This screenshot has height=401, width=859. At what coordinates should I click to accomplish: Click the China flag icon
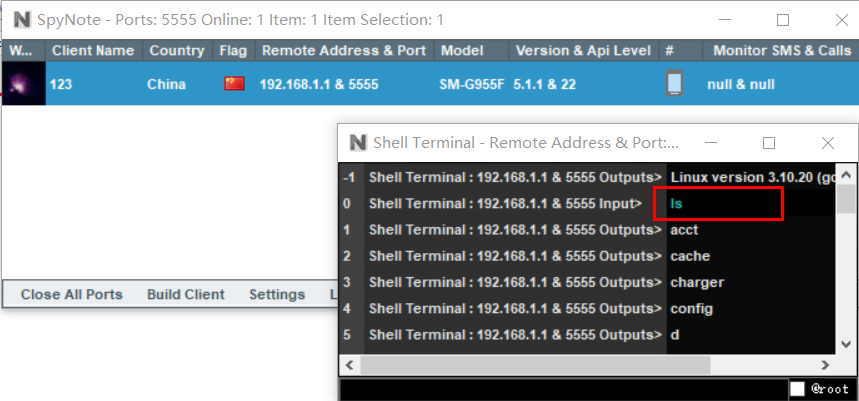pyautogui.click(x=234, y=84)
